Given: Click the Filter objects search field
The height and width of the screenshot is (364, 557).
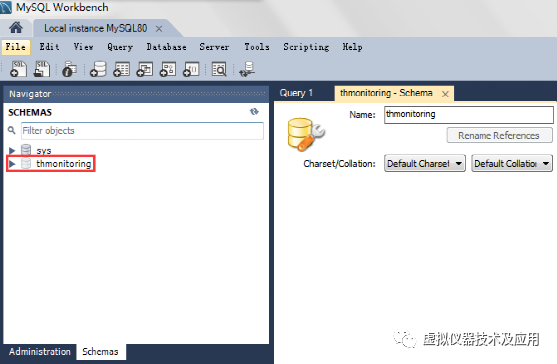Looking at the screenshot, I should tap(142, 131).
